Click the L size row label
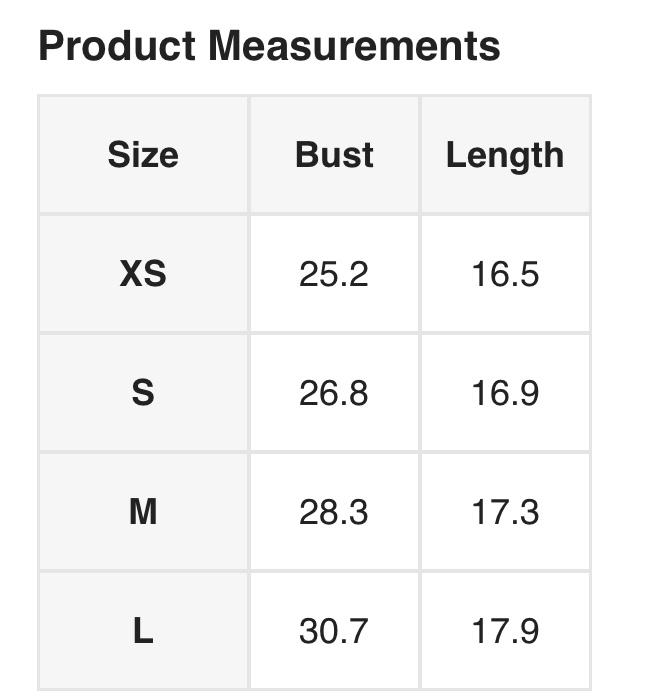 (143, 631)
